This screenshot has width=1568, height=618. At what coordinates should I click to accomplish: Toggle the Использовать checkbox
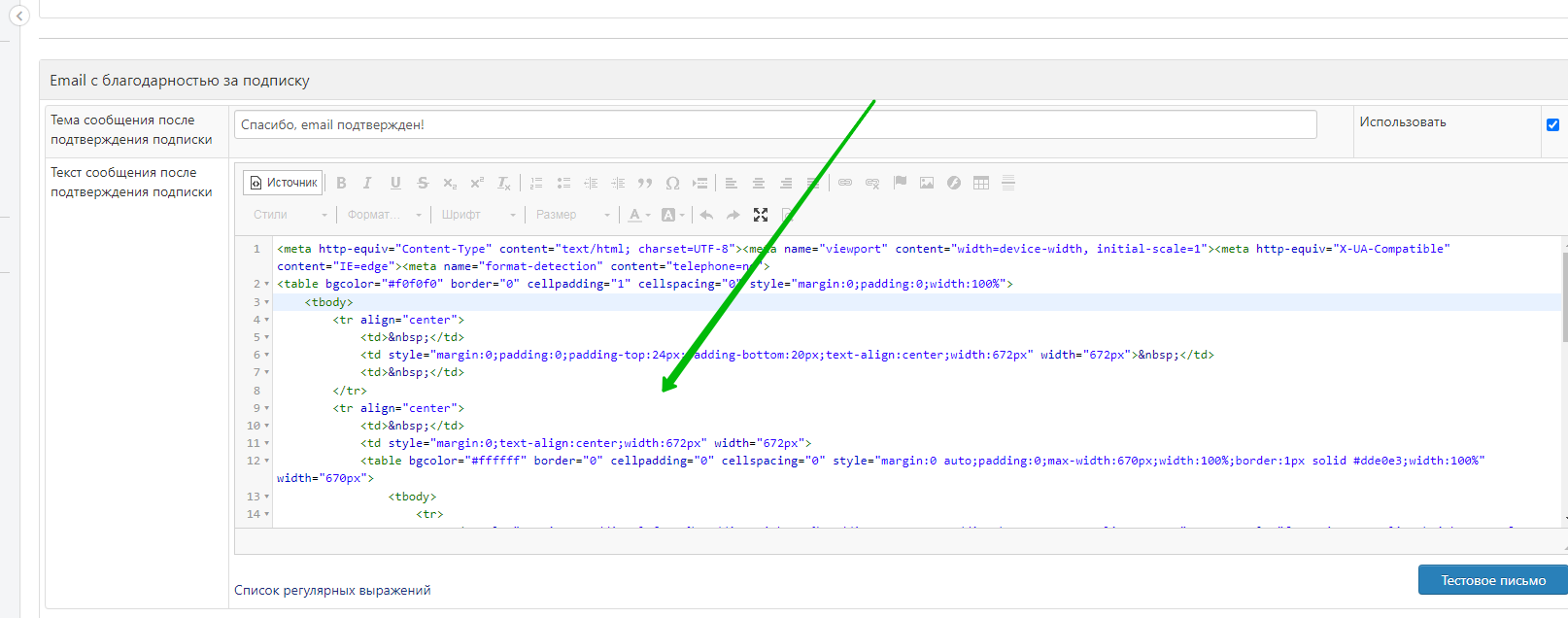tap(1552, 124)
